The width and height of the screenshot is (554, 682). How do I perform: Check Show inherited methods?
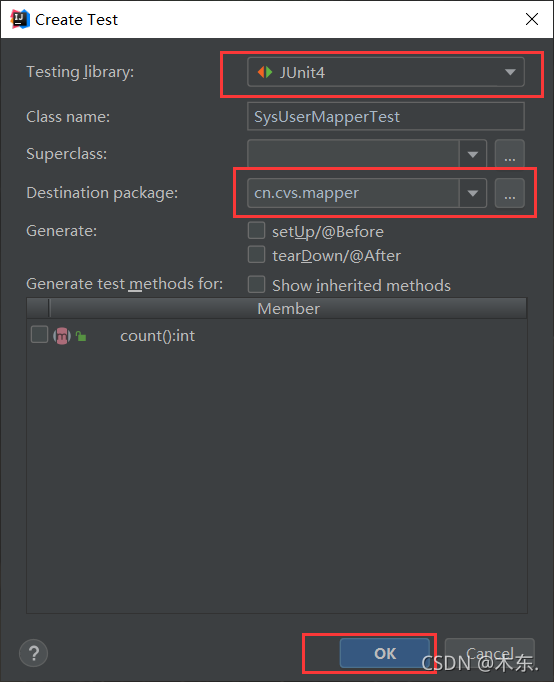256,284
